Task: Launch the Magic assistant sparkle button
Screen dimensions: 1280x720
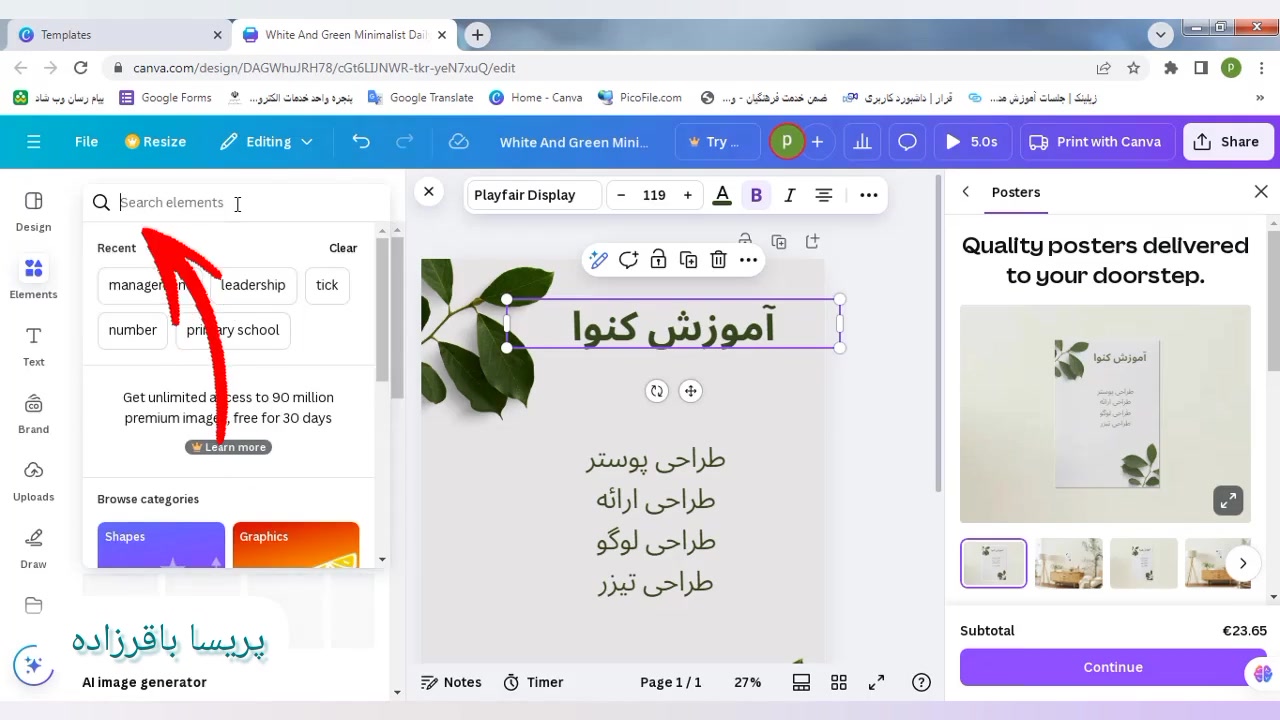Action: coord(33,665)
